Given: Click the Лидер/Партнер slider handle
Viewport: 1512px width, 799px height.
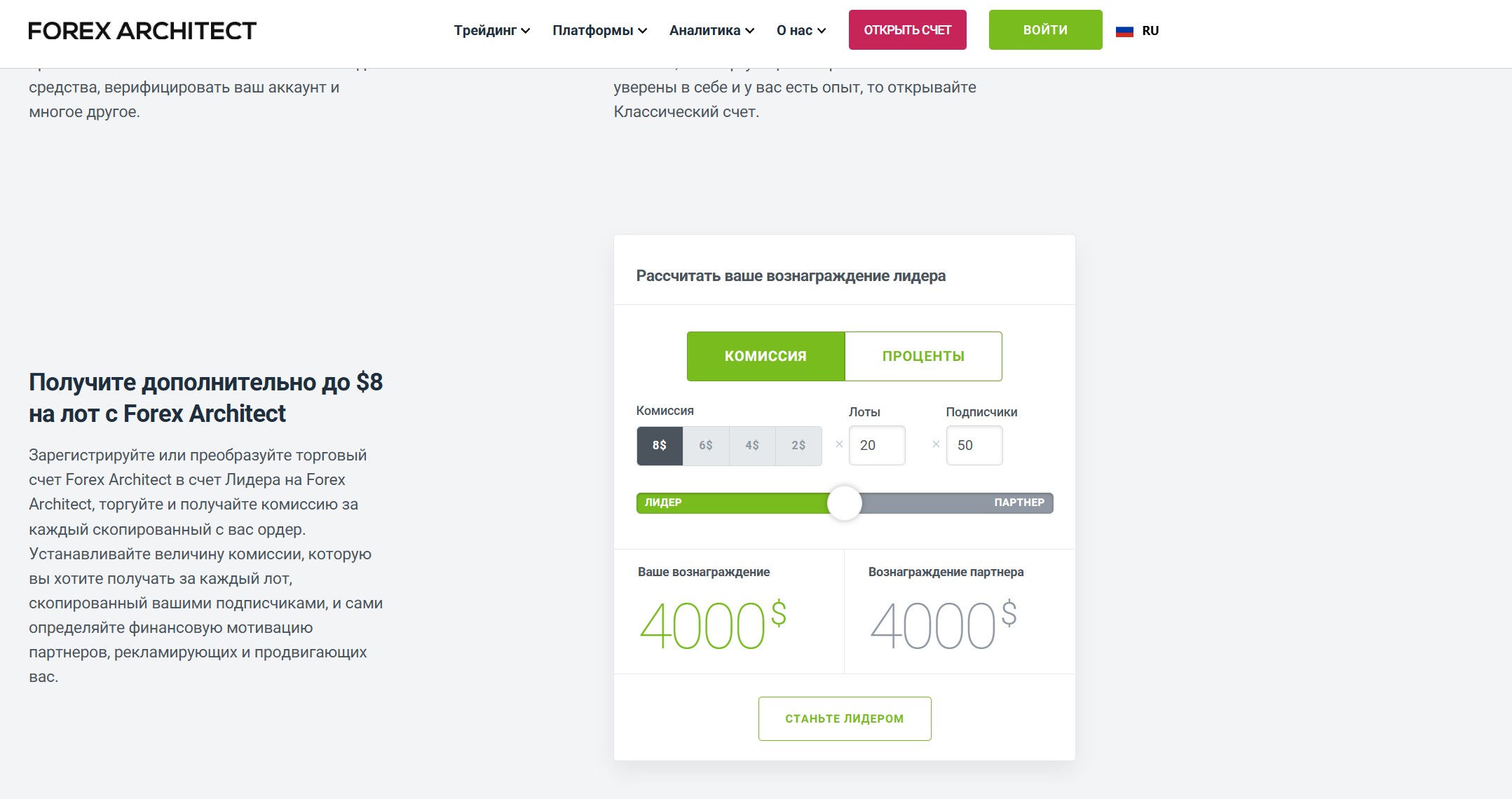Looking at the screenshot, I should [844, 503].
